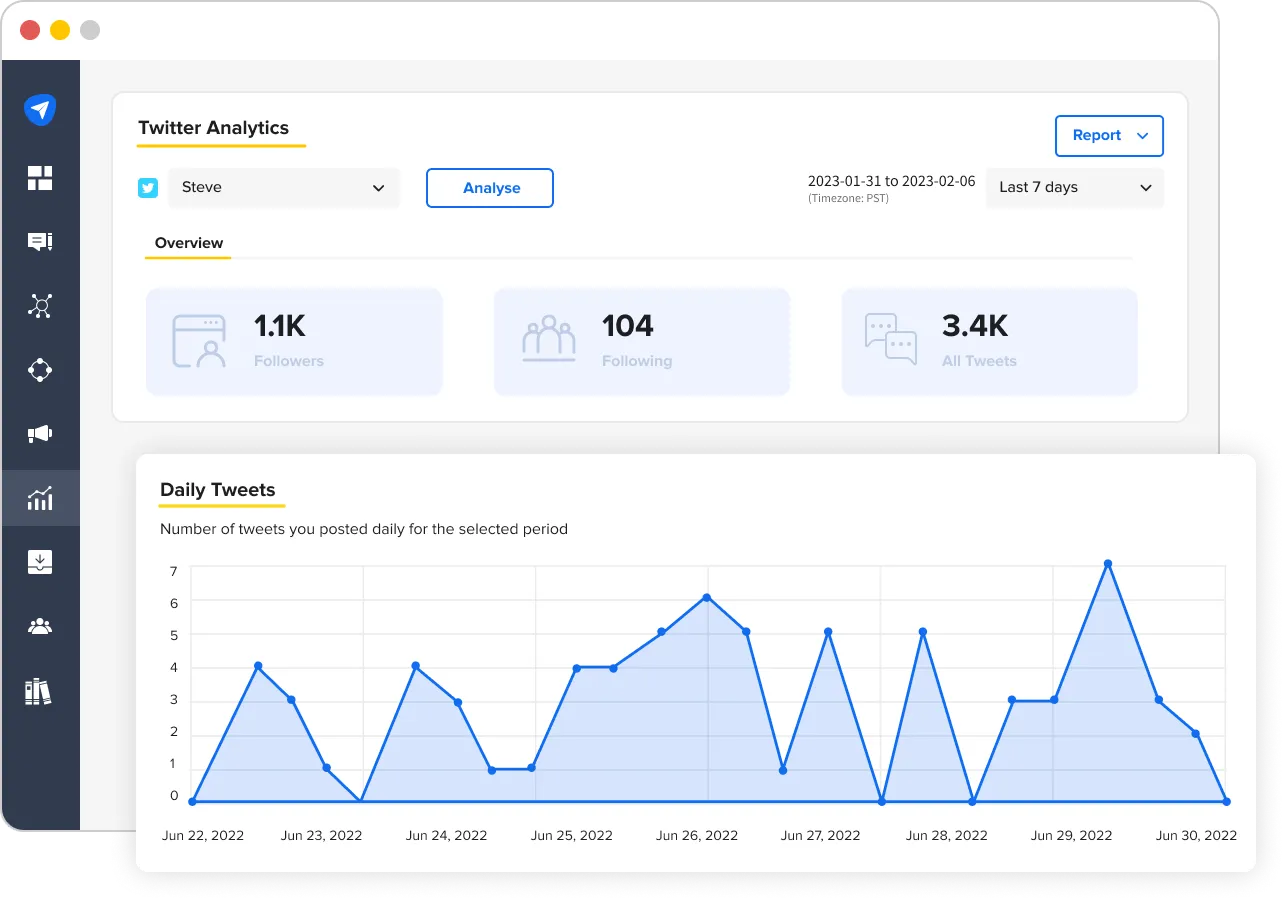Screen dimensions: 1286x902
Task: Expand the Last 7 days date selector
Action: coord(1075,187)
